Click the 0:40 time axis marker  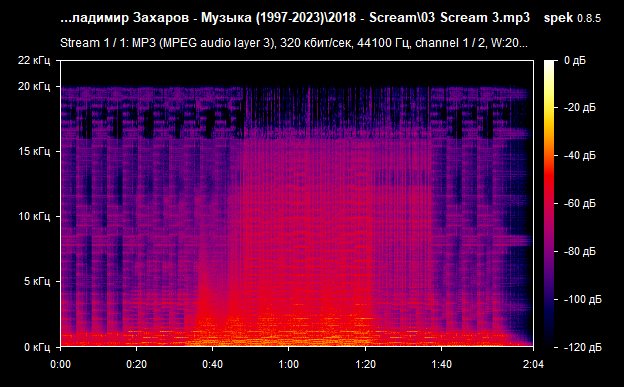(x=213, y=364)
